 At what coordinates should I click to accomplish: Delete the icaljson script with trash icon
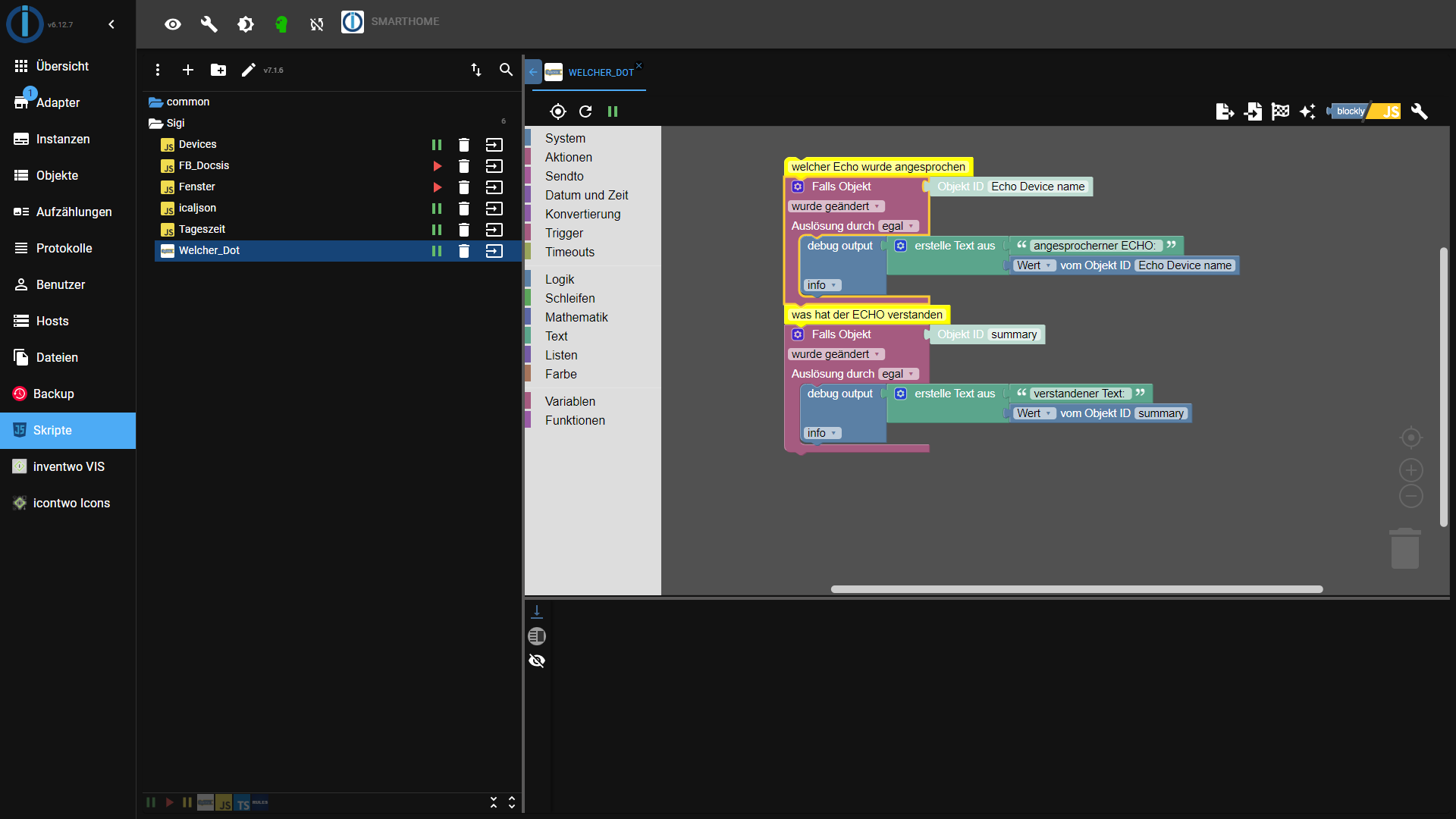(464, 209)
